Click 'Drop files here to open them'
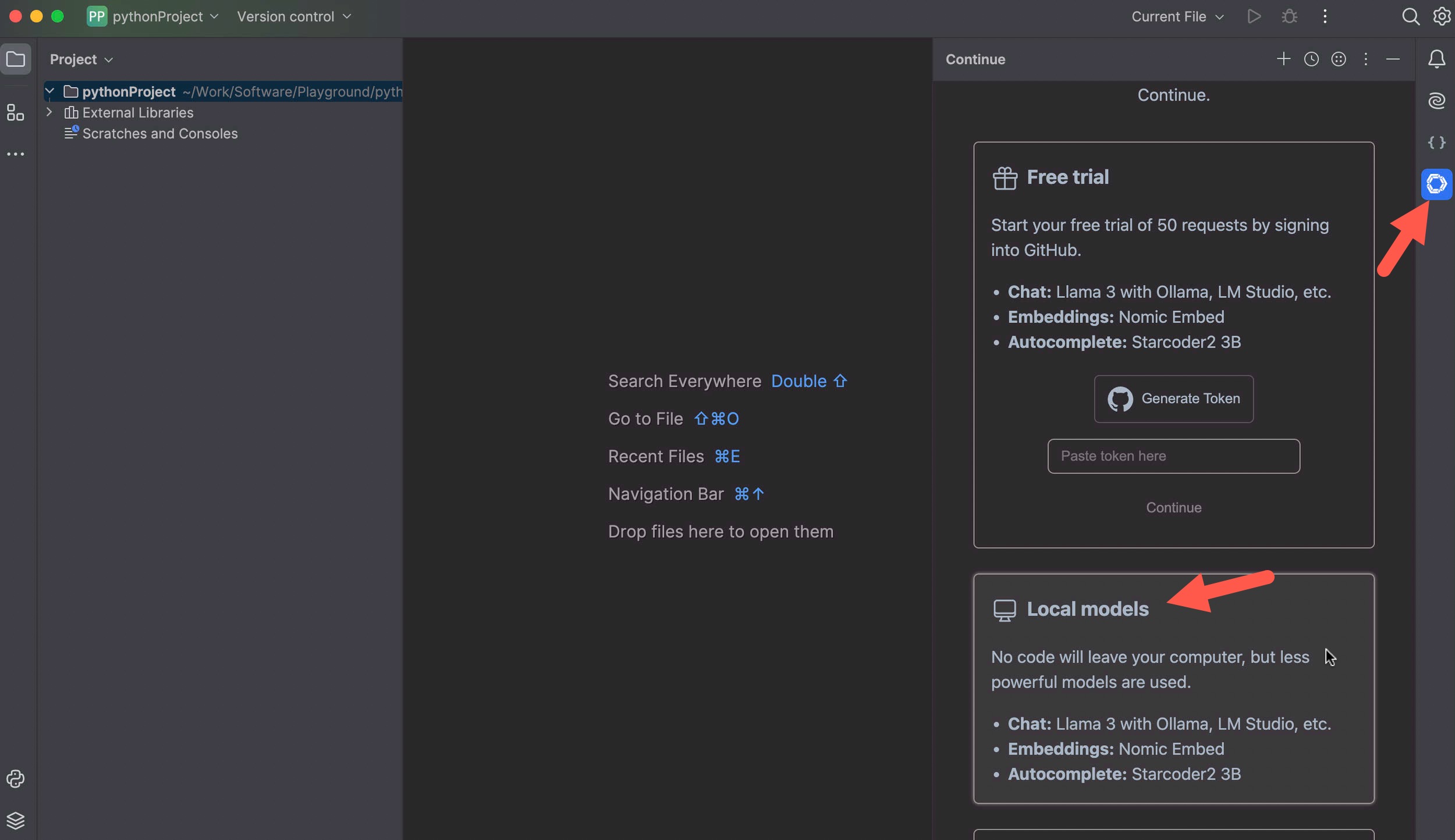The height and width of the screenshot is (840, 1455). pos(721,532)
